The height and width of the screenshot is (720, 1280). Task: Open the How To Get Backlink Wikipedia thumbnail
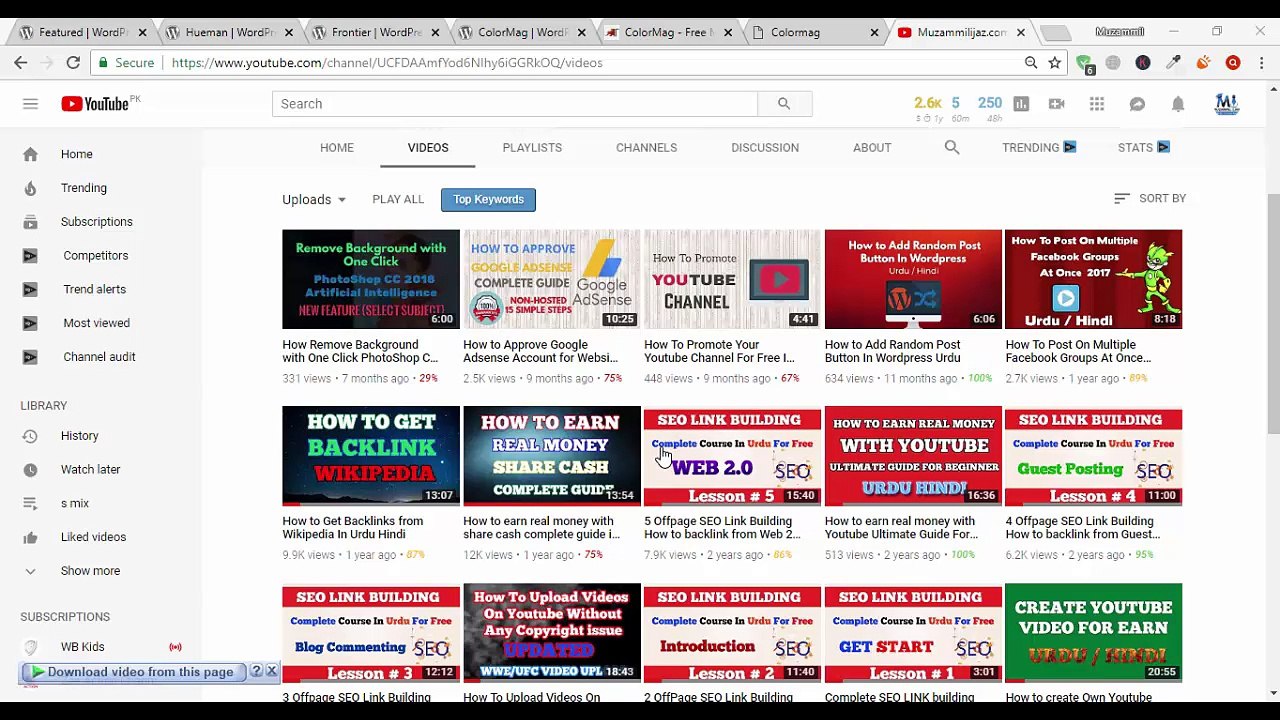tap(371, 456)
